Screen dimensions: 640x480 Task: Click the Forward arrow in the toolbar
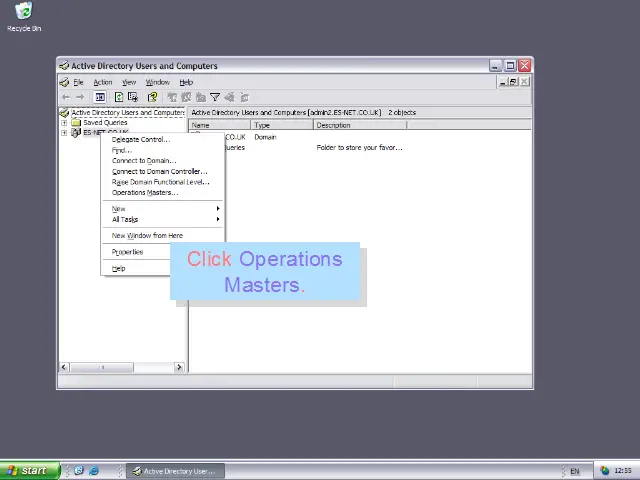pos(80,97)
